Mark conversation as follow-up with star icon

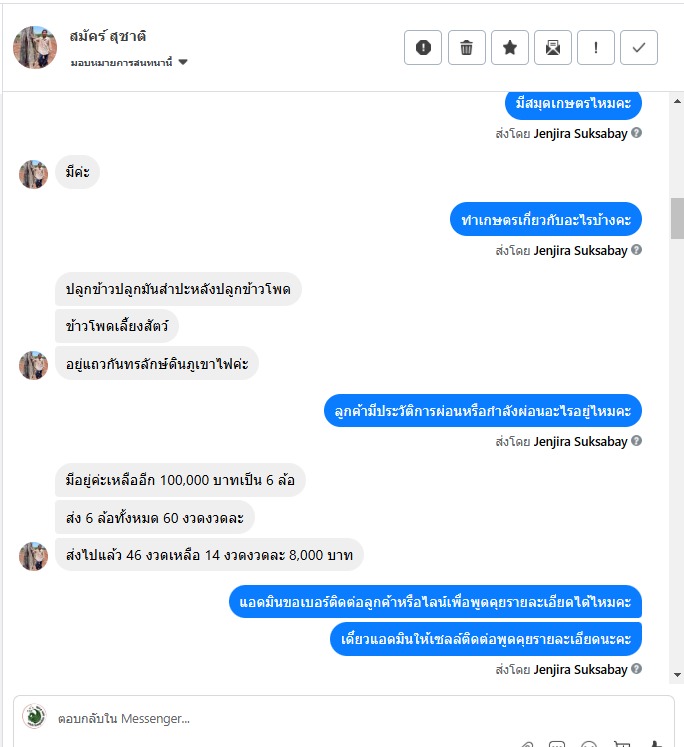pyautogui.click(x=510, y=47)
